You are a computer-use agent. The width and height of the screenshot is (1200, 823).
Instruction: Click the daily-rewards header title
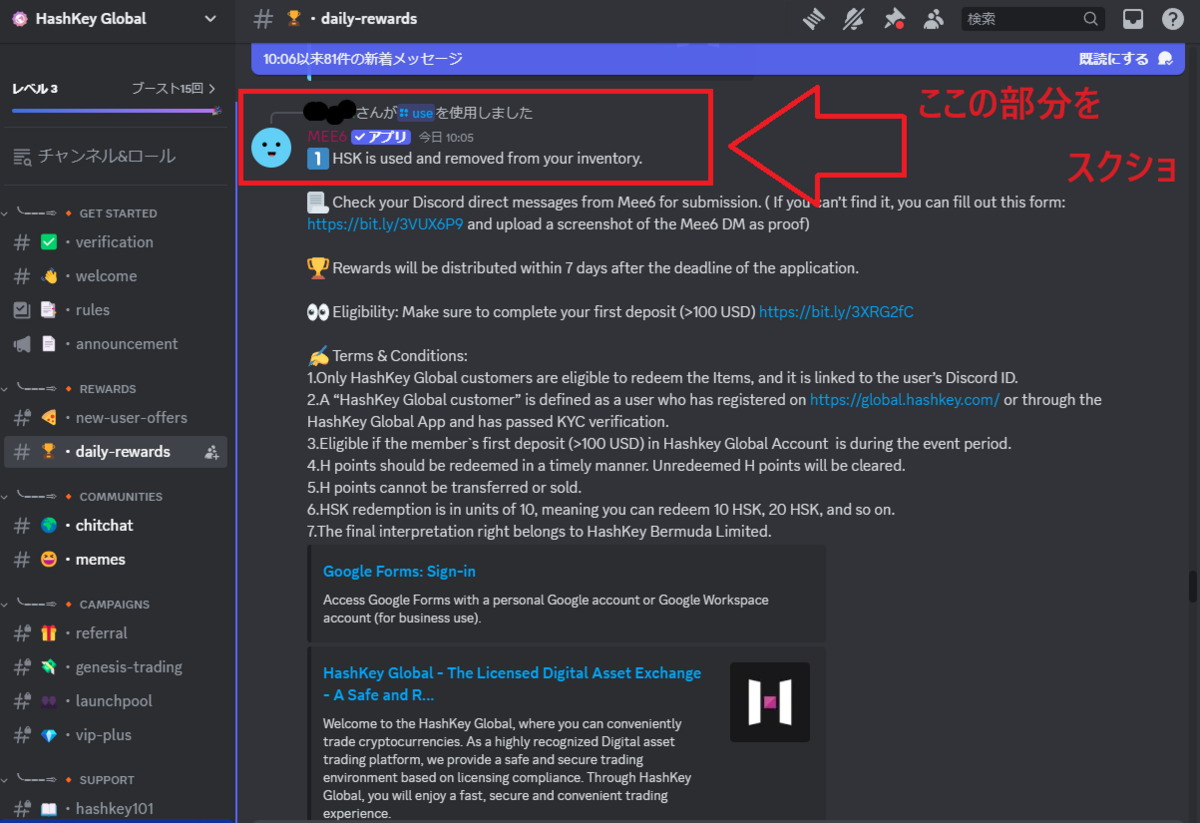click(x=369, y=18)
